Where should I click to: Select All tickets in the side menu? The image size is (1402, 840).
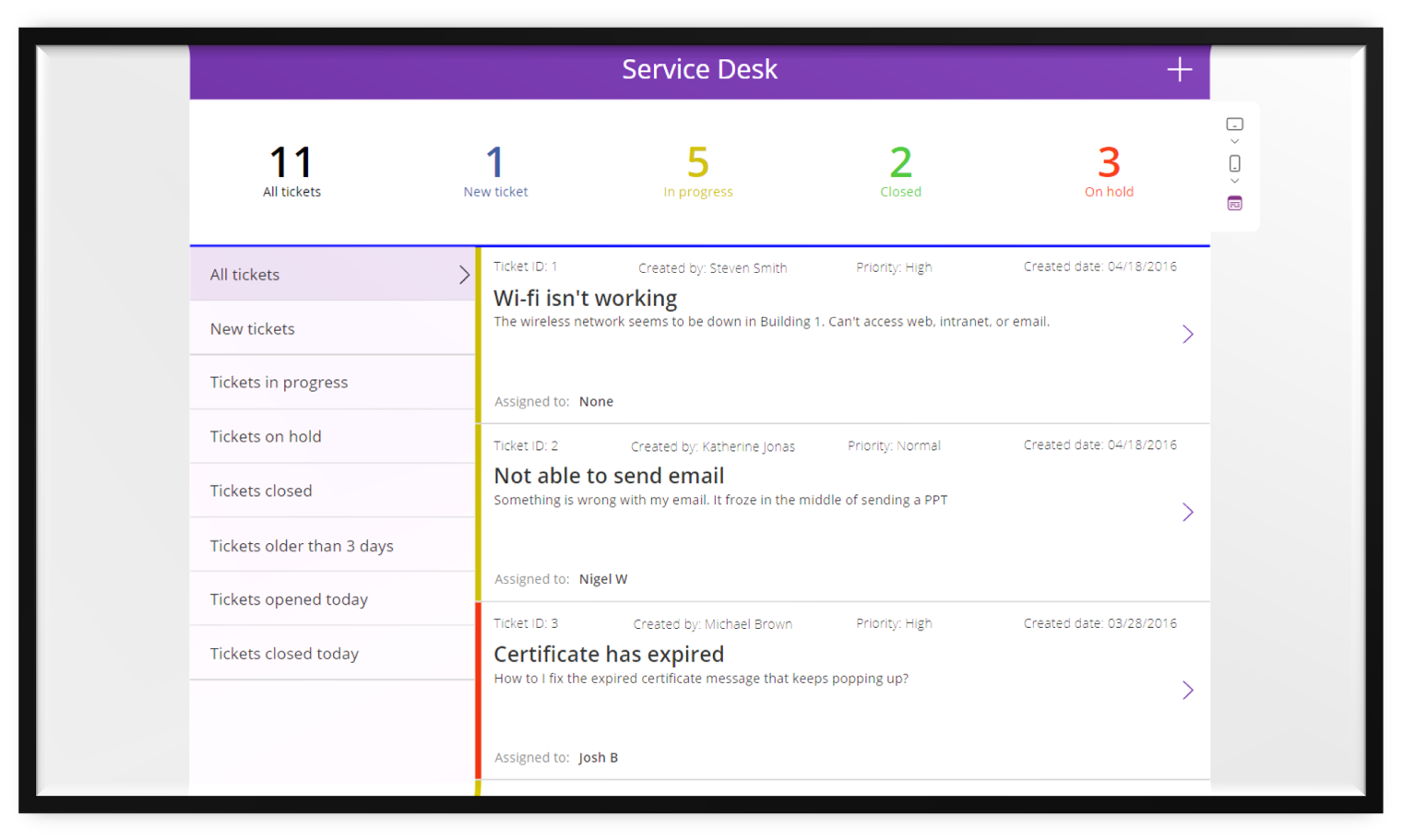[x=332, y=275]
